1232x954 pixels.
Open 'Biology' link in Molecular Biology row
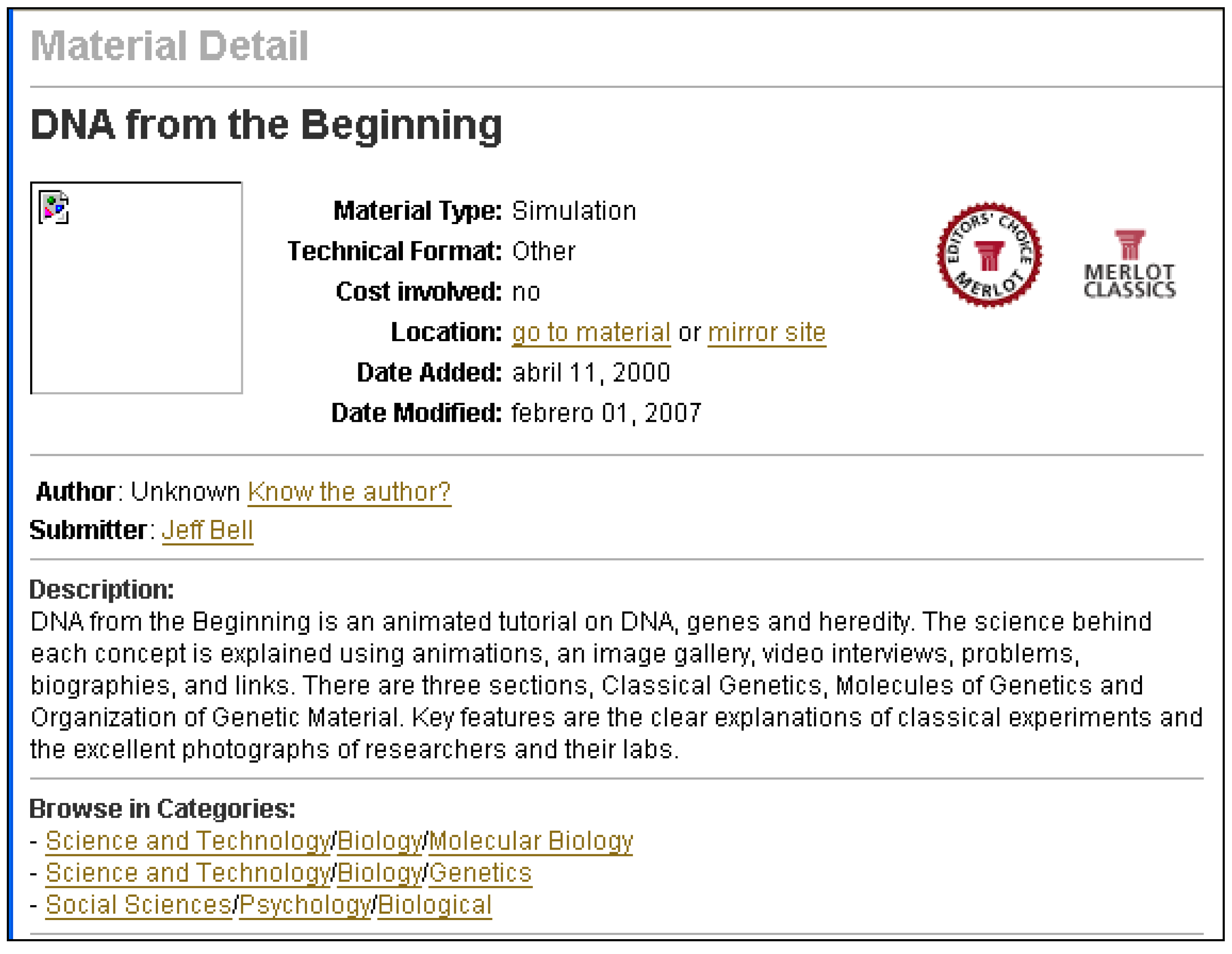(380, 841)
